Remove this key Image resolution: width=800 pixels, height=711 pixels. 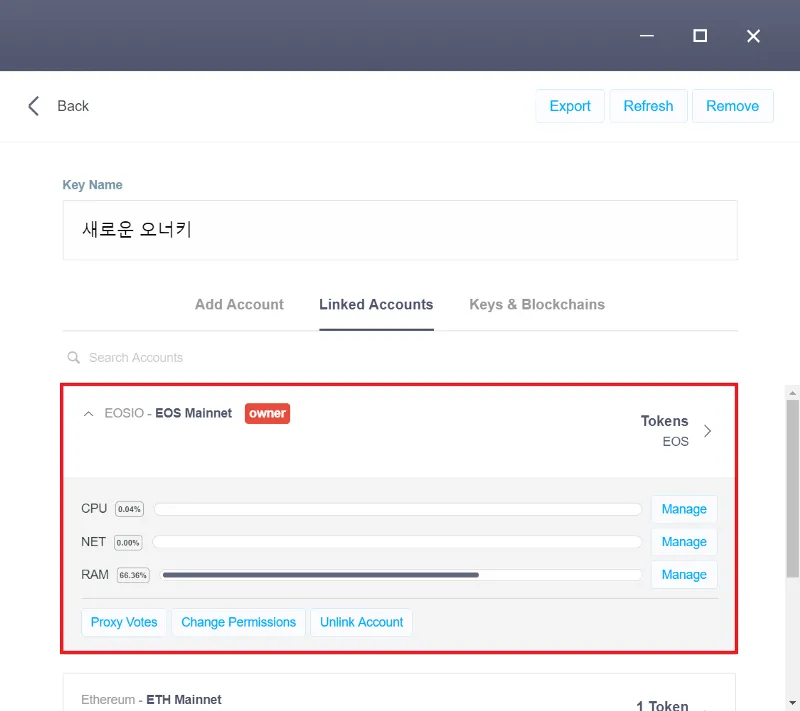pos(733,106)
